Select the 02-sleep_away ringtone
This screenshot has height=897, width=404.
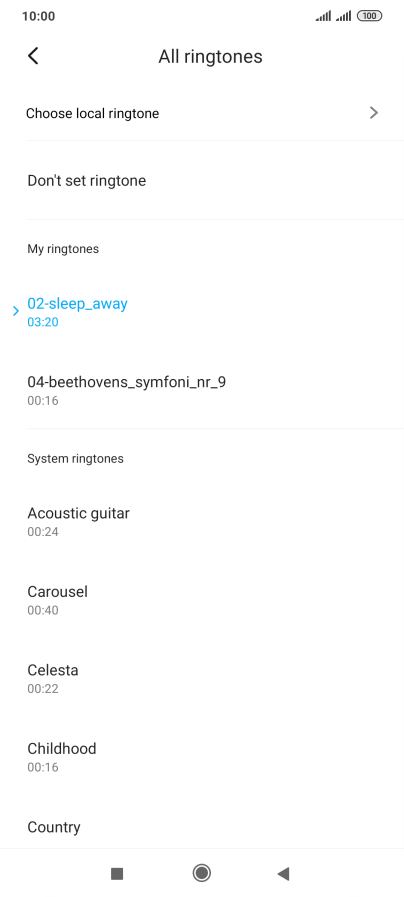tap(202, 311)
